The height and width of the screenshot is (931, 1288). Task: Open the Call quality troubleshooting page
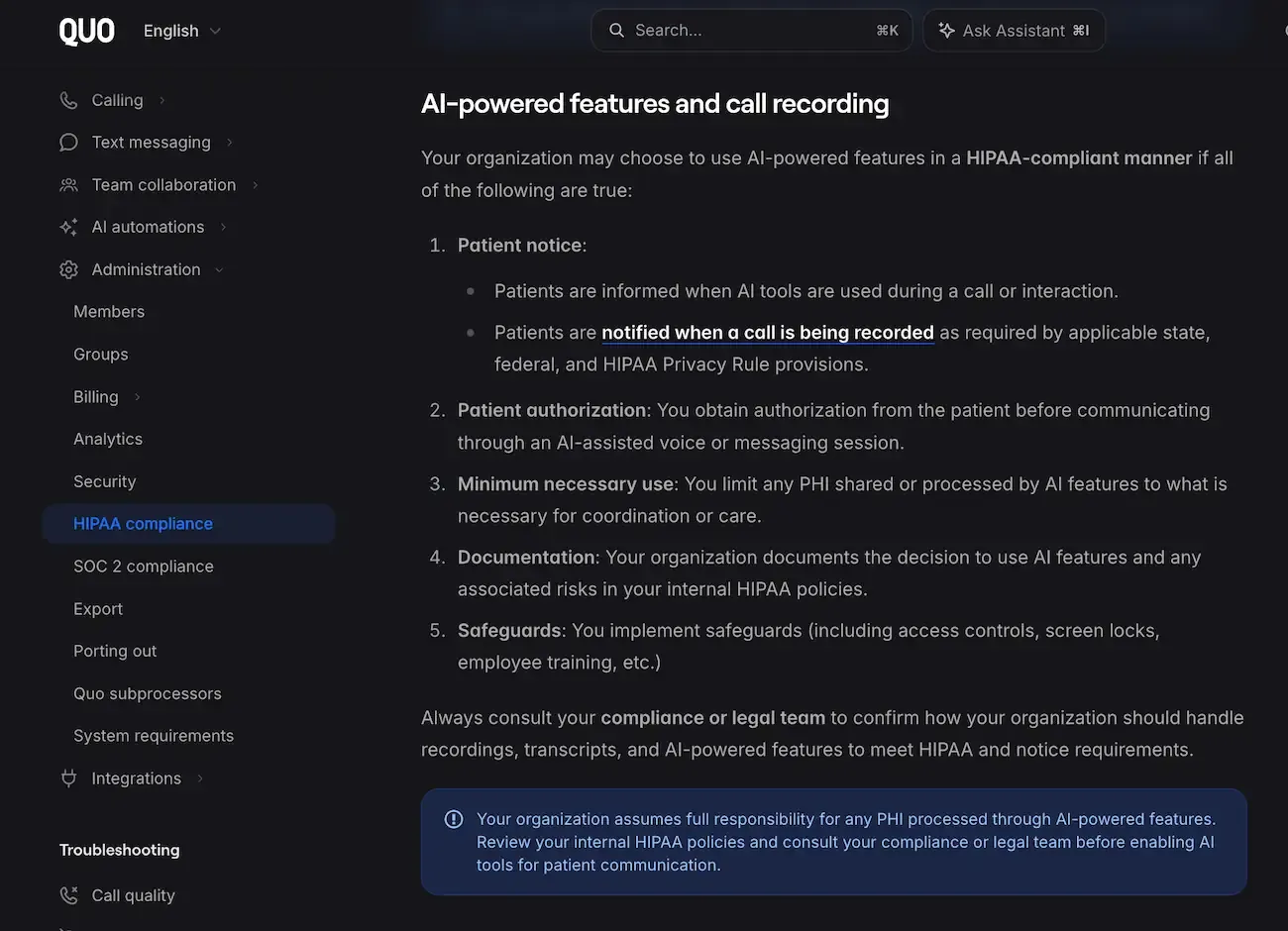(134, 895)
